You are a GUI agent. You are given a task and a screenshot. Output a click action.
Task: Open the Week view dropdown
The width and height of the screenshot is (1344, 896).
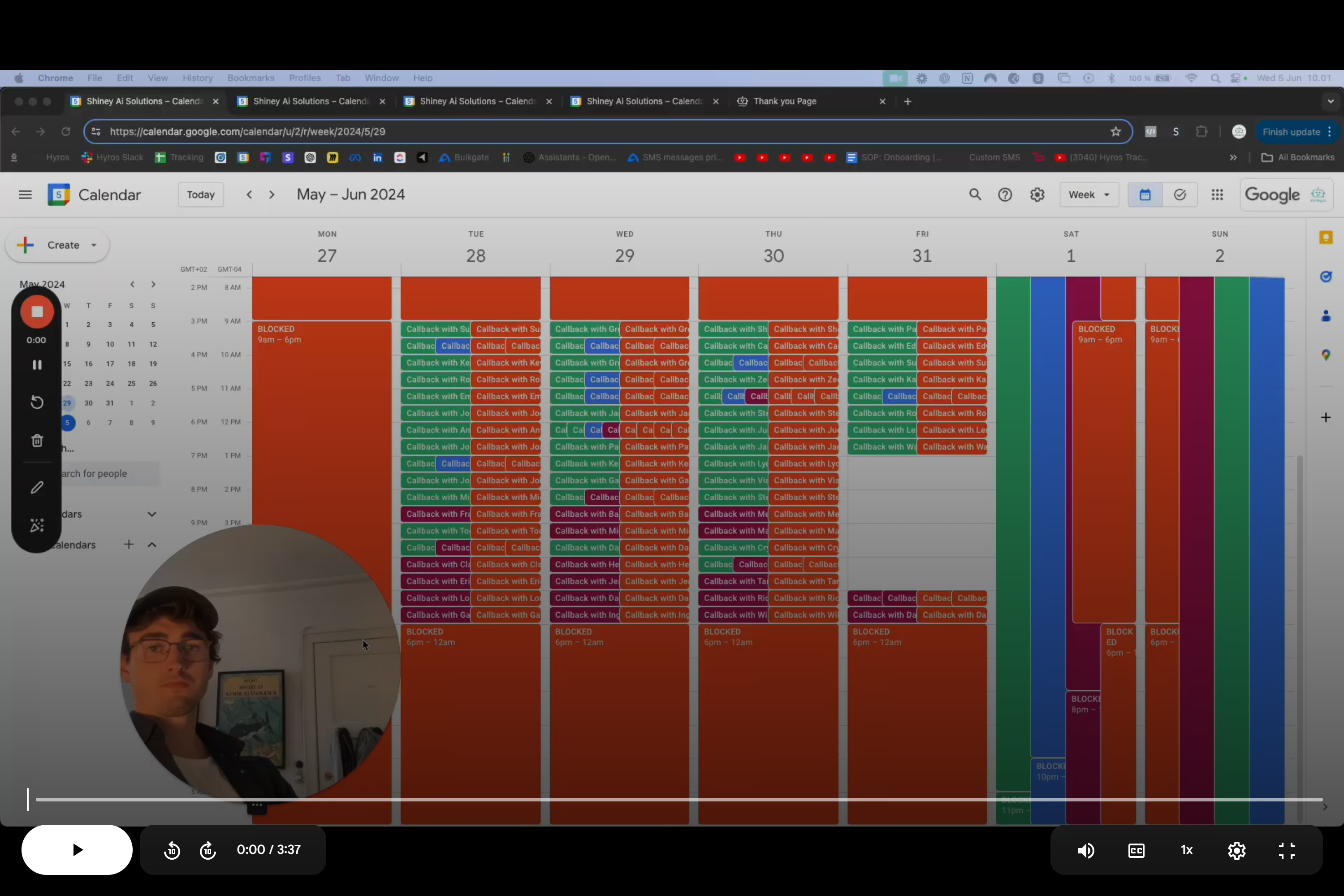click(1089, 195)
